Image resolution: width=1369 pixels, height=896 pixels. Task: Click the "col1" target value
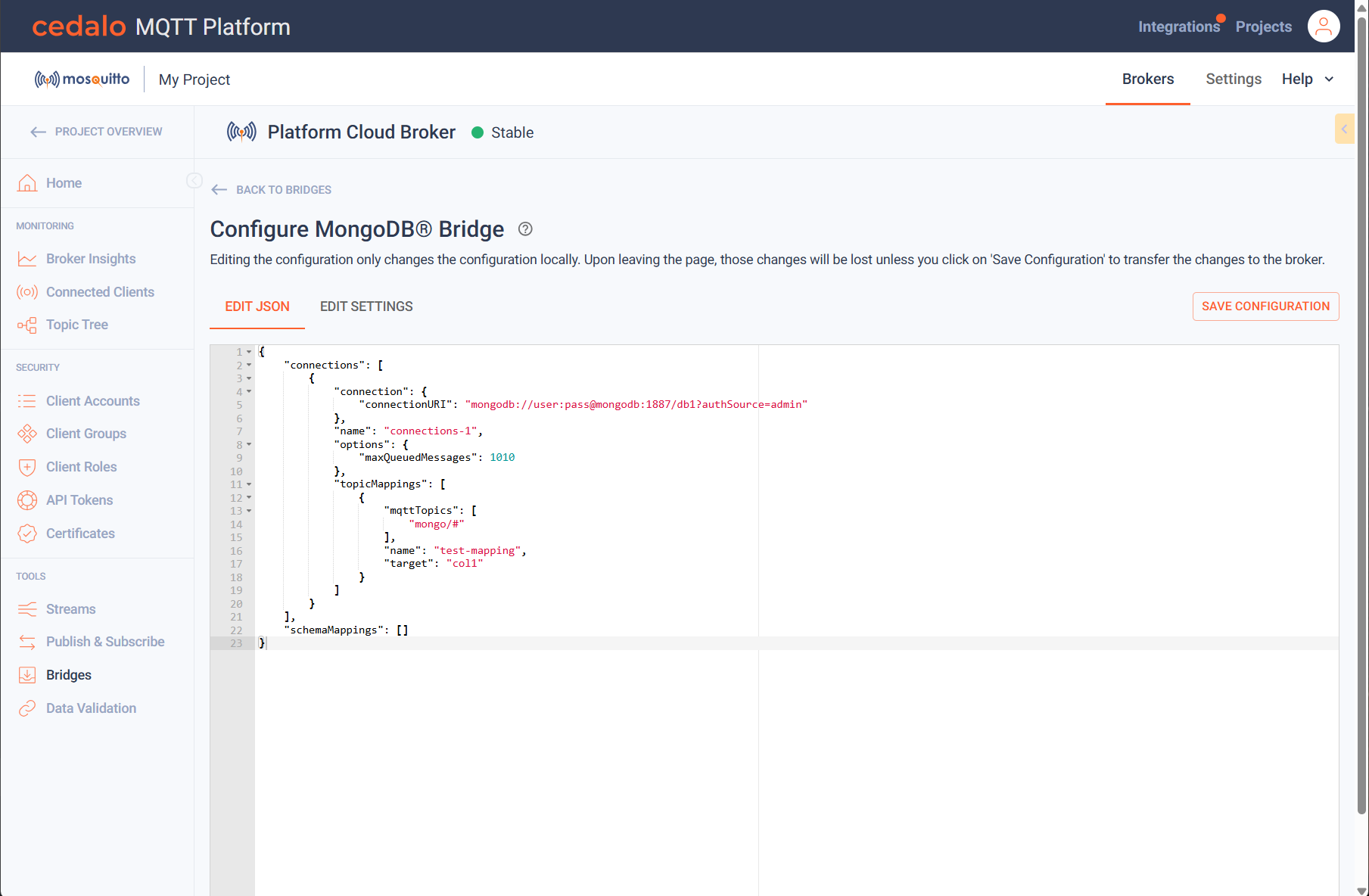click(465, 564)
